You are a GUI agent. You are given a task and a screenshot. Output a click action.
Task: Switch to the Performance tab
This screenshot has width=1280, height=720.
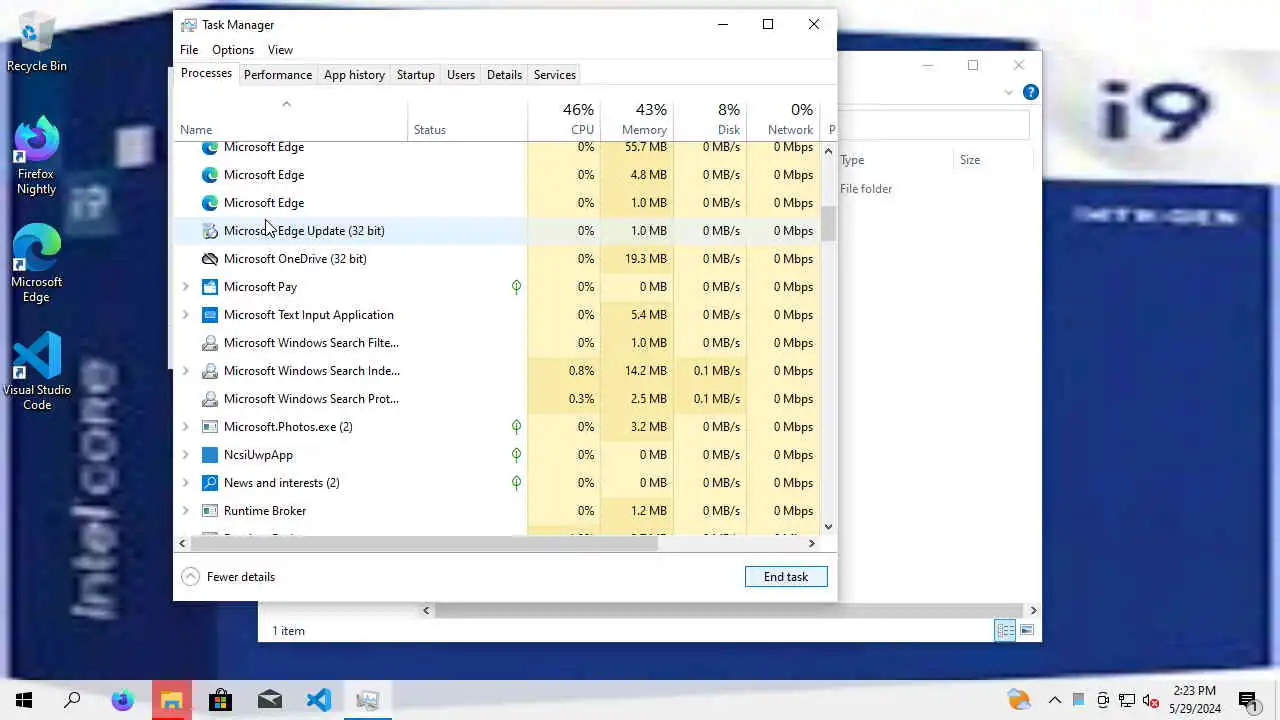278,75
